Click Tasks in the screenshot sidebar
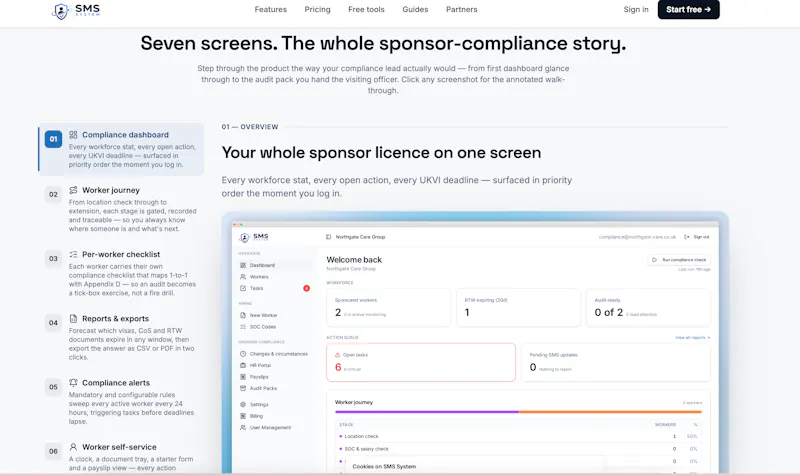Viewport: 800px width, 475px height. pyautogui.click(x=275, y=288)
